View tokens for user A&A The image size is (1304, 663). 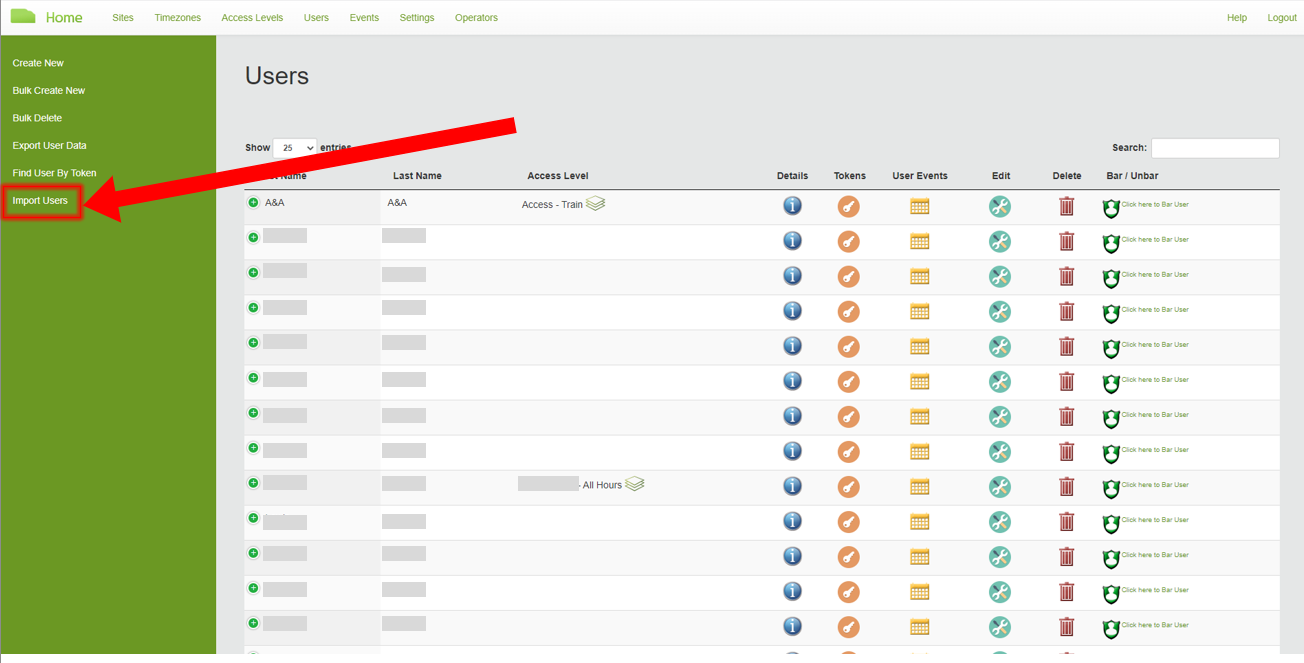tap(848, 205)
